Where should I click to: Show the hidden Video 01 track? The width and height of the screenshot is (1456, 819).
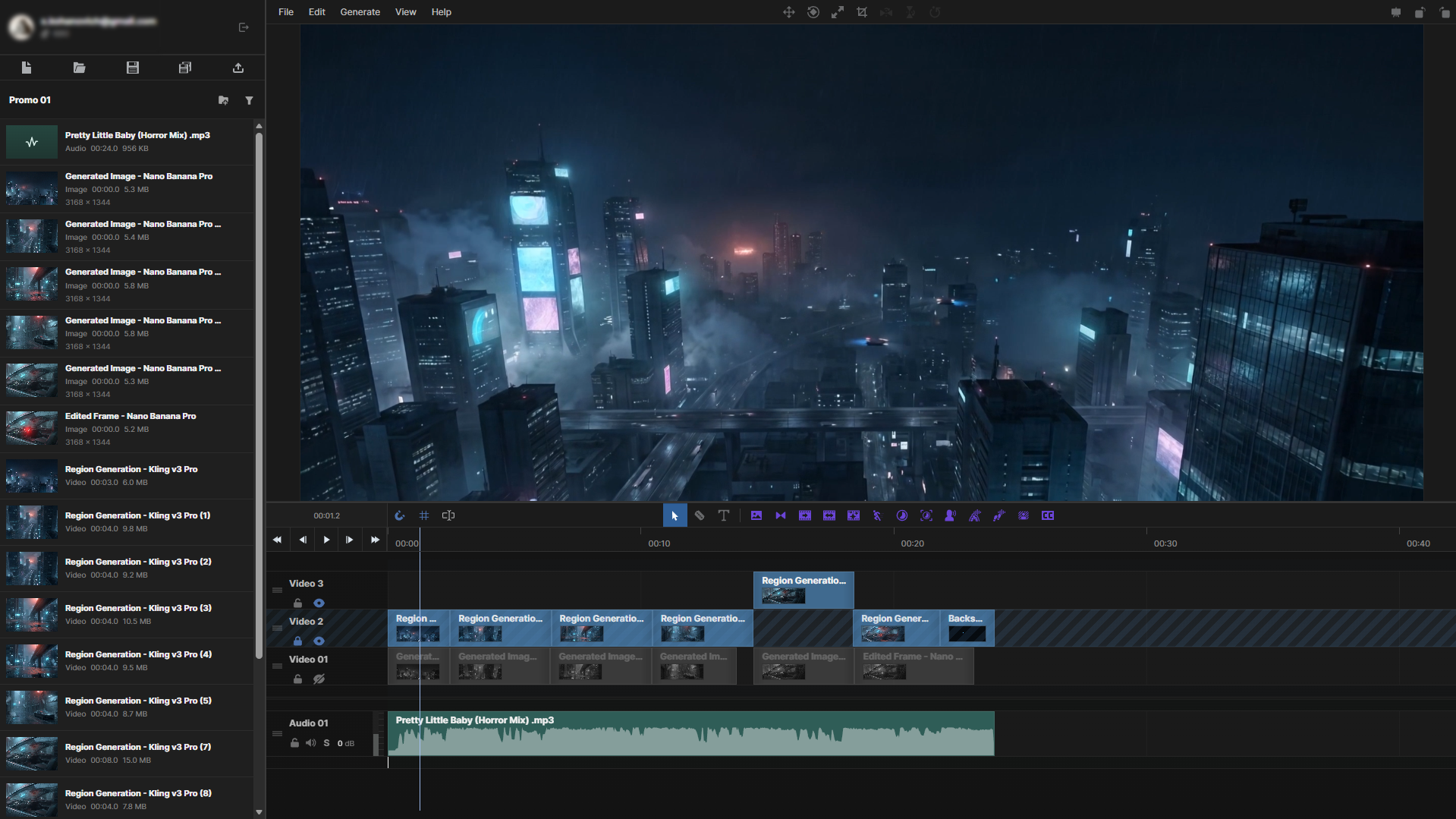pyautogui.click(x=319, y=679)
